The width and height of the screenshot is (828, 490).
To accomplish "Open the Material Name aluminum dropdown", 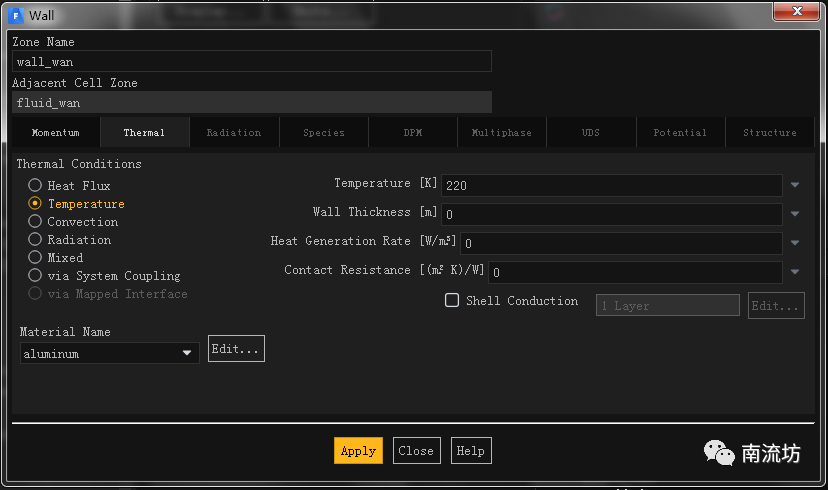I will pyautogui.click(x=109, y=354).
